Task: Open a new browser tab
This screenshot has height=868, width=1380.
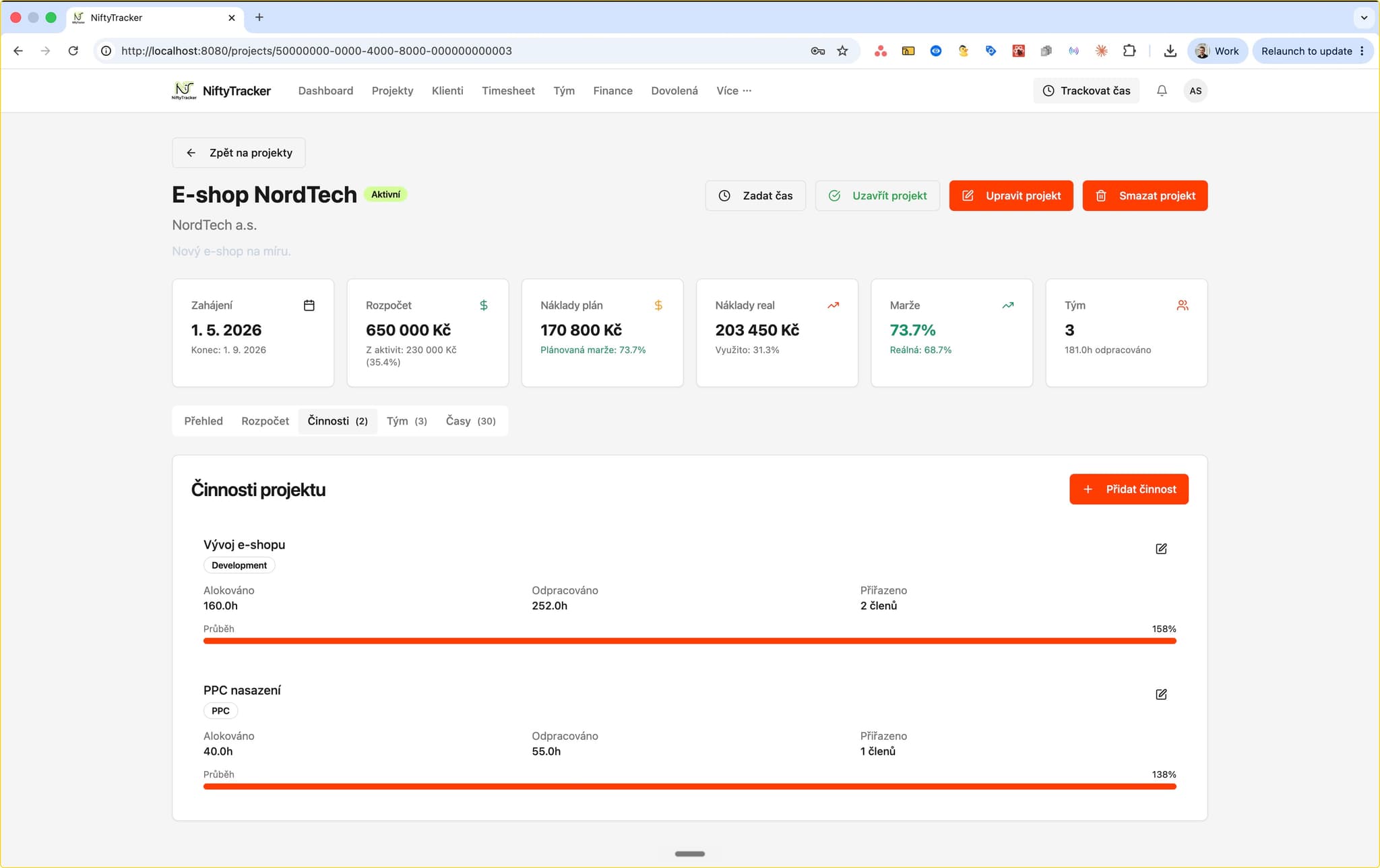Action: coord(259,18)
